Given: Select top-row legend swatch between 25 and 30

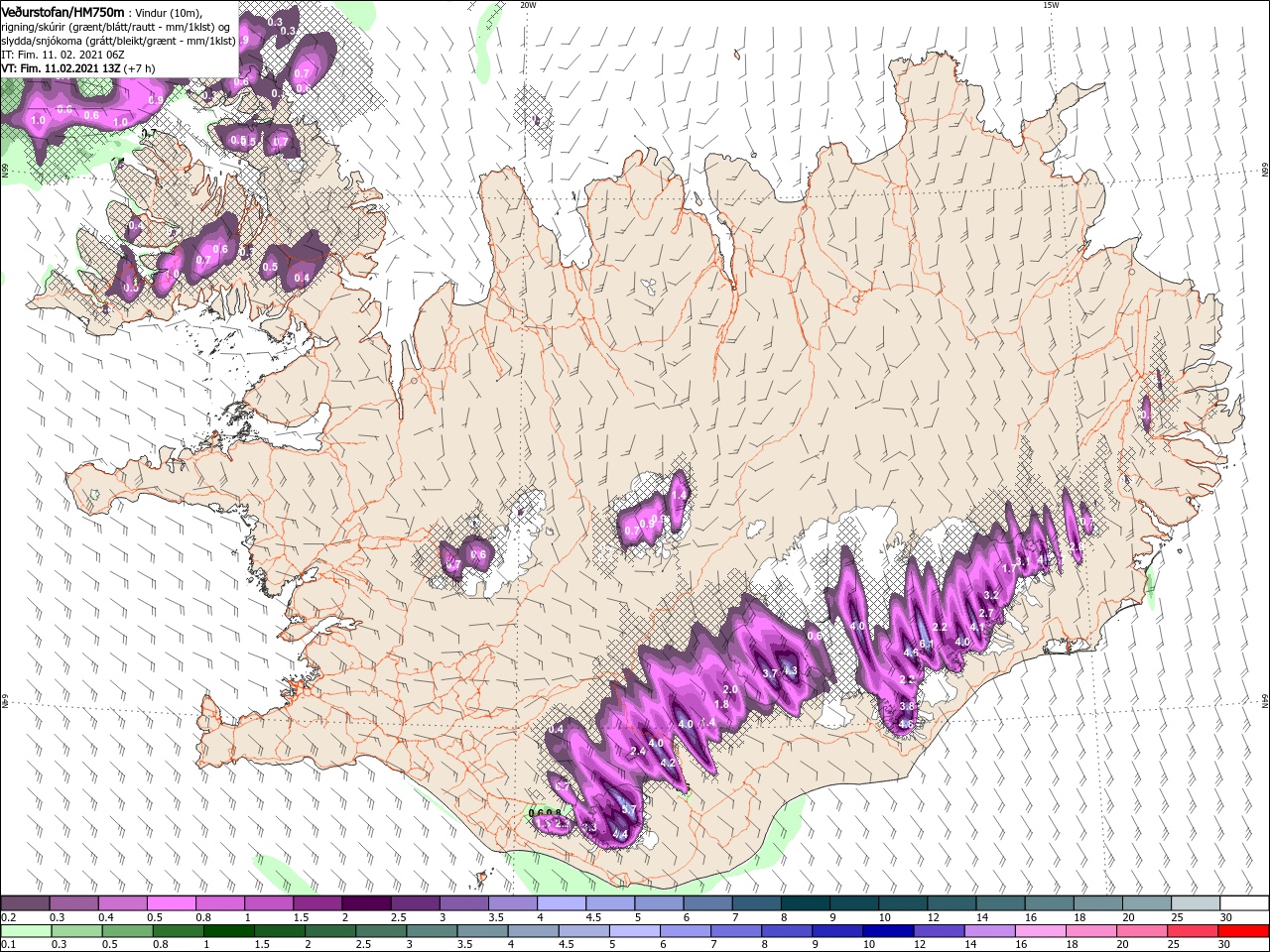Looking at the screenshot, I should tap(1197, 903).
